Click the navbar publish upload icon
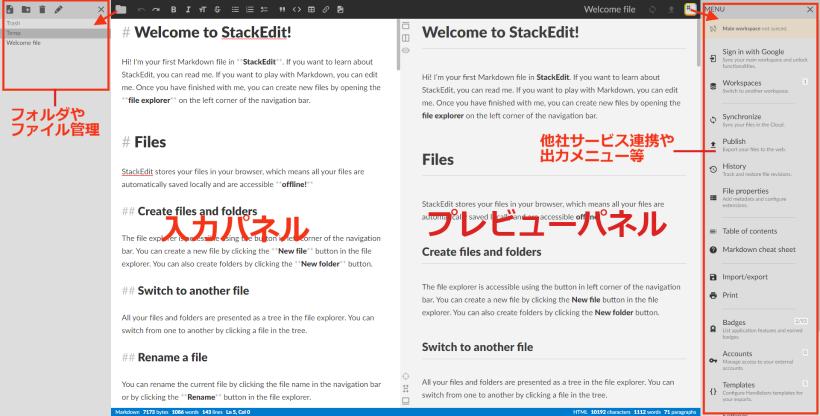 [x=671, y=9]
